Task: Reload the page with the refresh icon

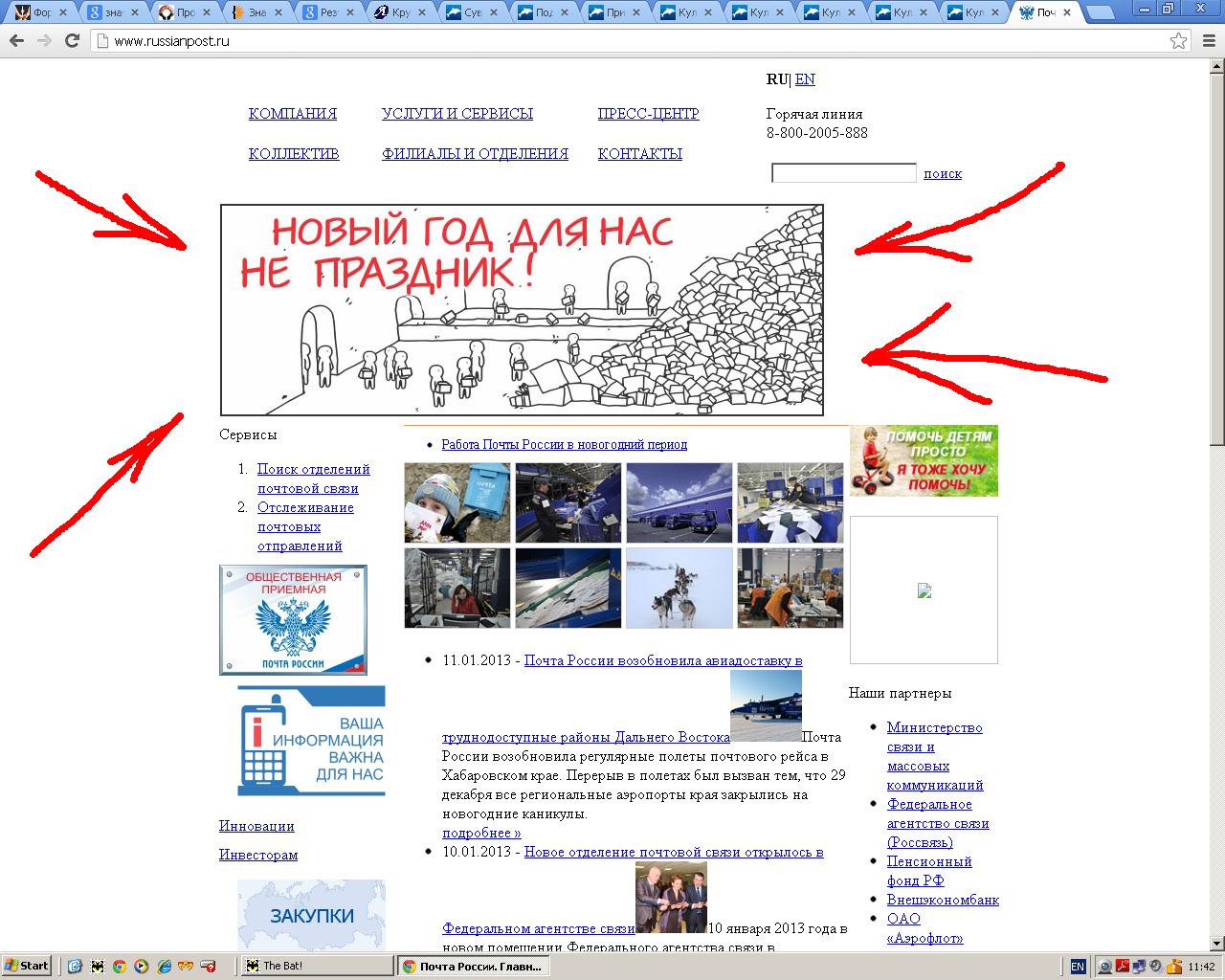Action: pos(72,41)
